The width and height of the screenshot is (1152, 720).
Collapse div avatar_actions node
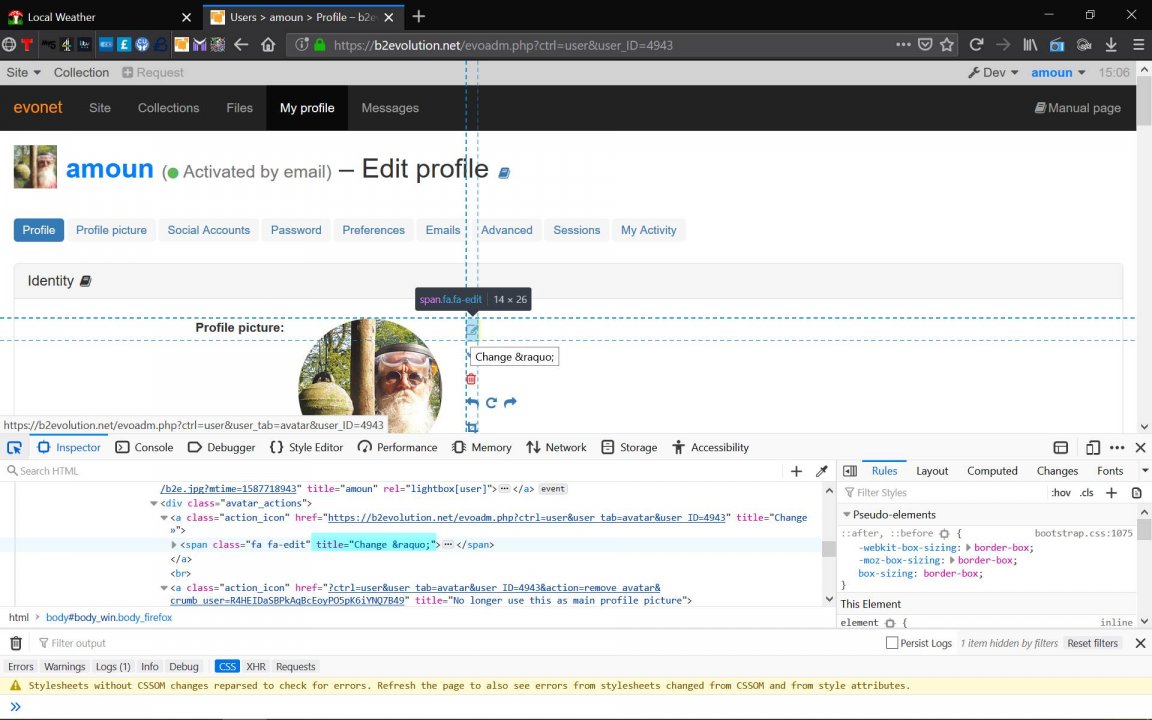pos(154,503)
